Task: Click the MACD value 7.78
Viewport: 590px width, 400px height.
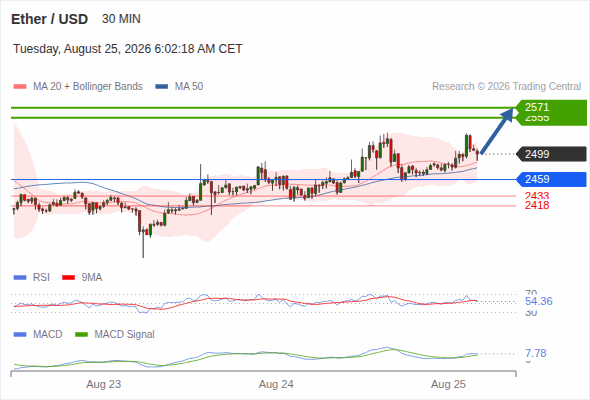Action: coord(535,353)
